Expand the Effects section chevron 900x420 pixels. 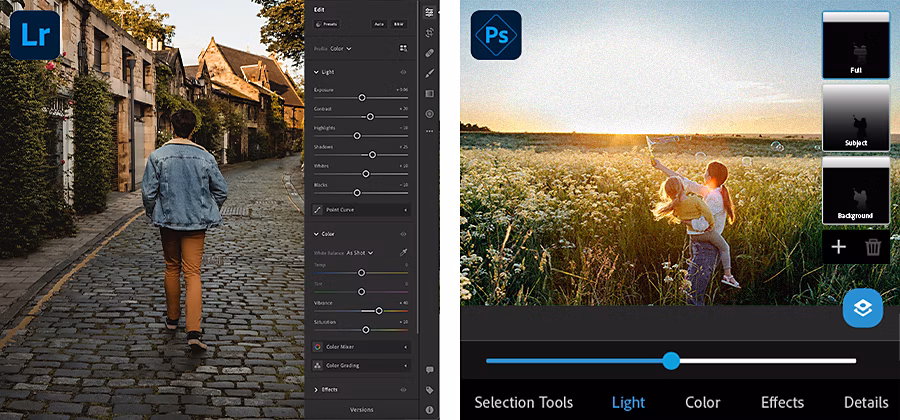click(316, 390)
